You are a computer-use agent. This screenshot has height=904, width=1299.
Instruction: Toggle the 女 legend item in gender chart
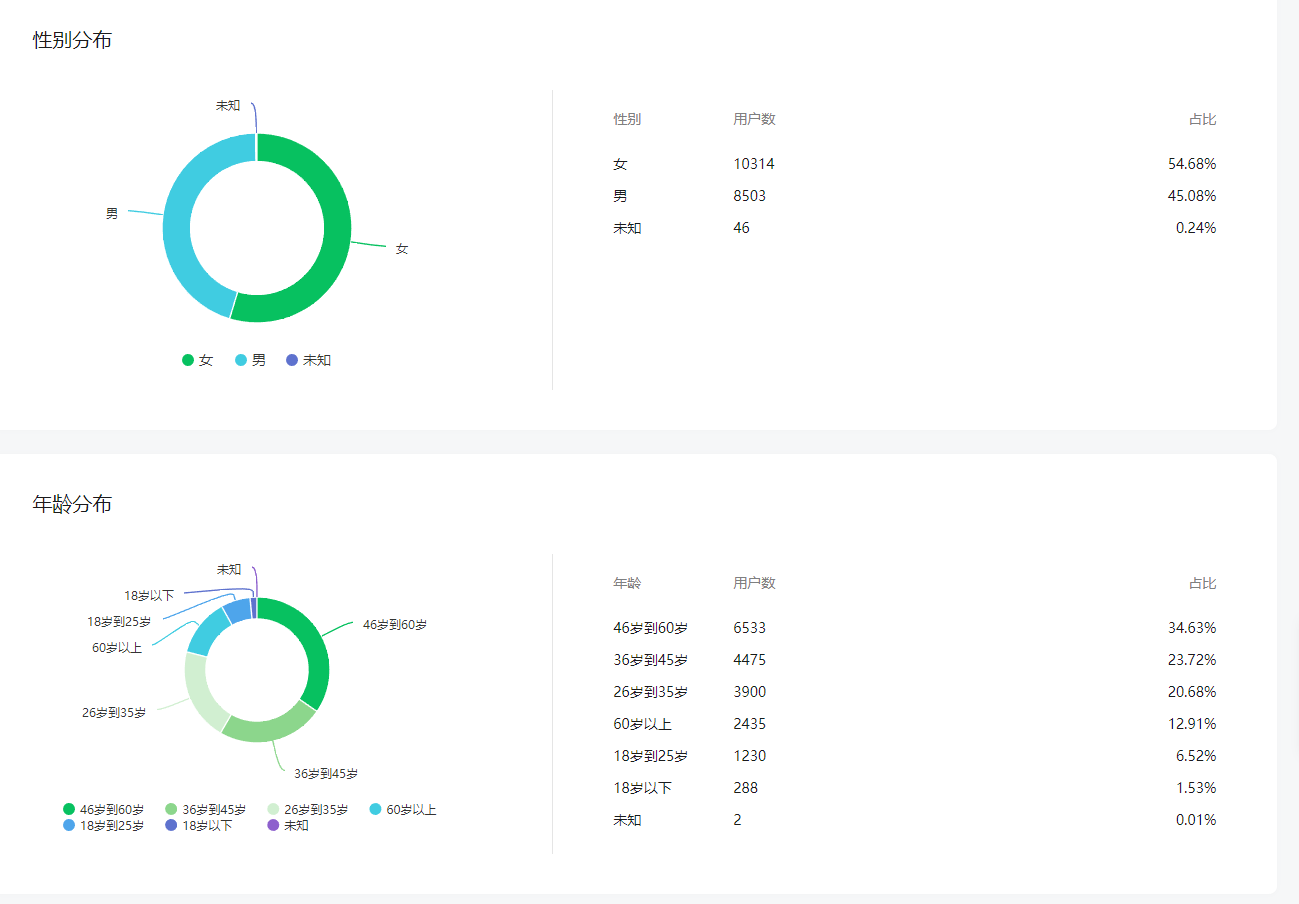(x=197, y=360)
